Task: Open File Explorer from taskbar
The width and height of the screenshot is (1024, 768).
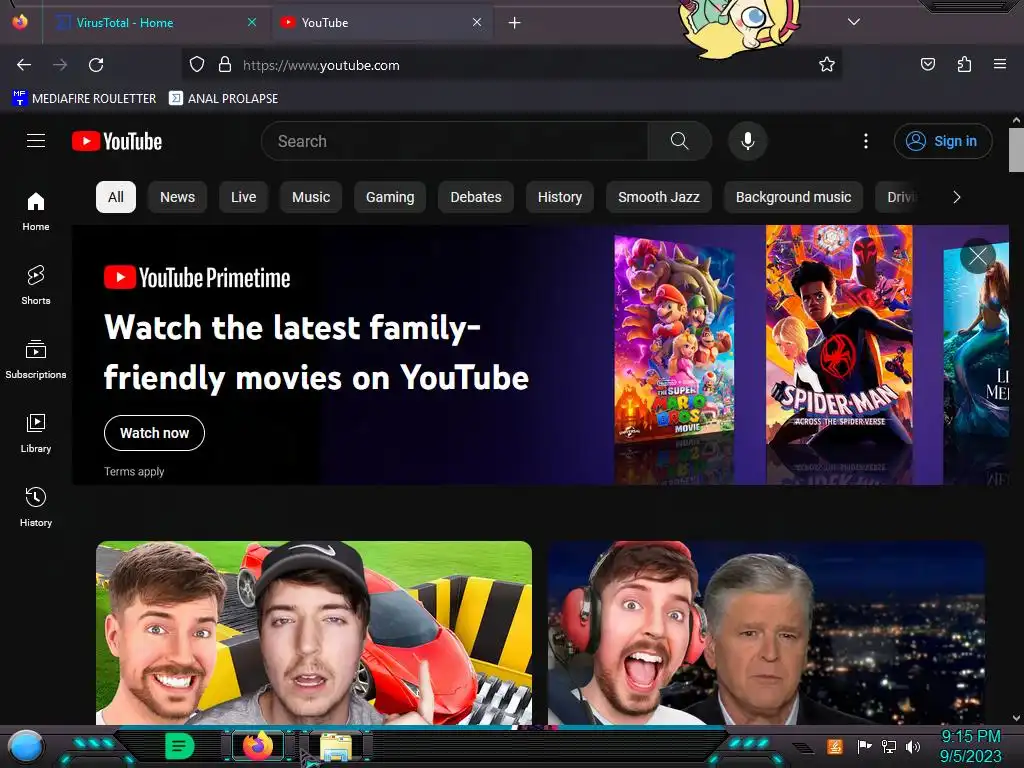Action: (336, 747)
